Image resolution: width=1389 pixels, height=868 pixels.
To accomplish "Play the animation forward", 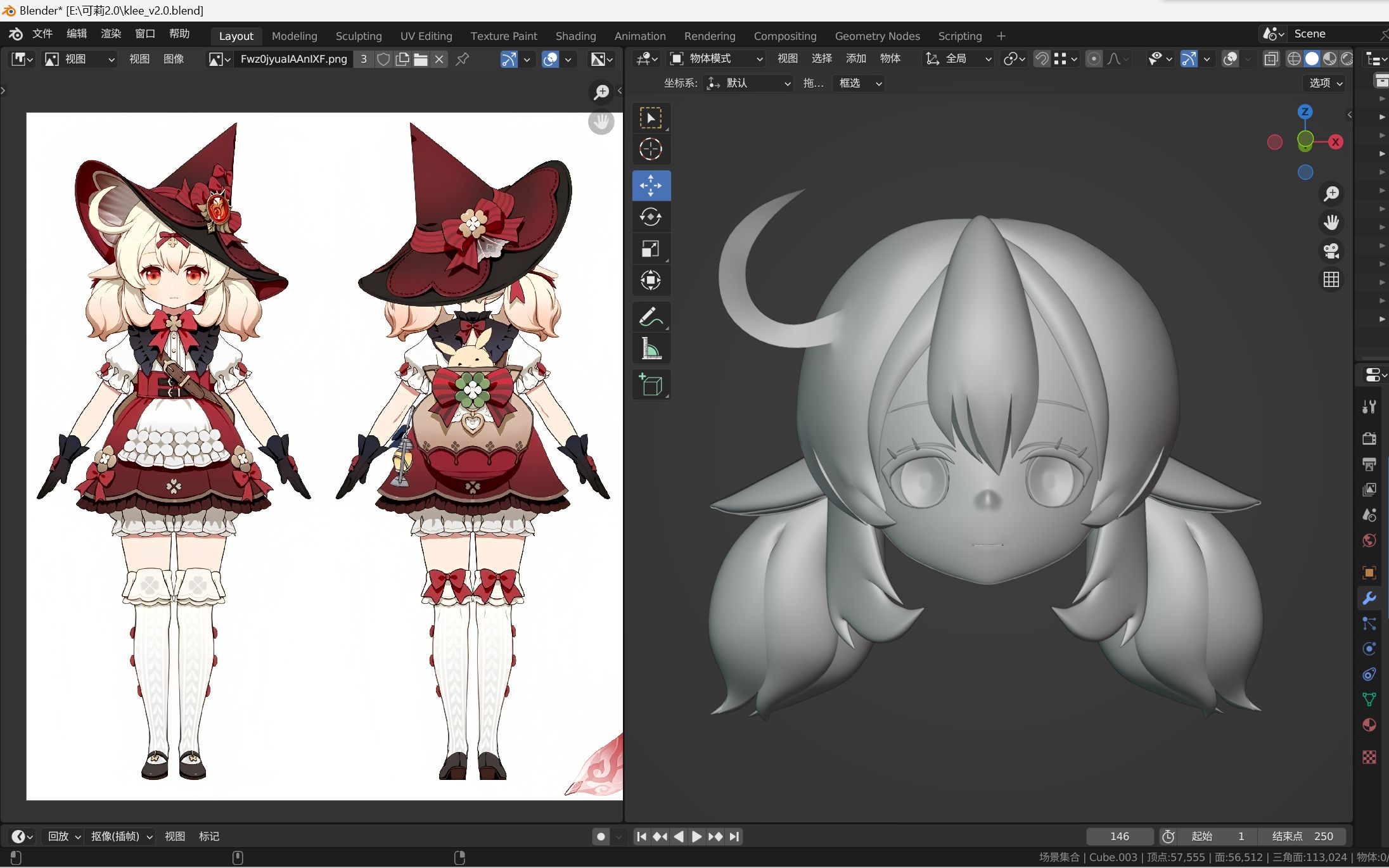I will tap(696, 836).
